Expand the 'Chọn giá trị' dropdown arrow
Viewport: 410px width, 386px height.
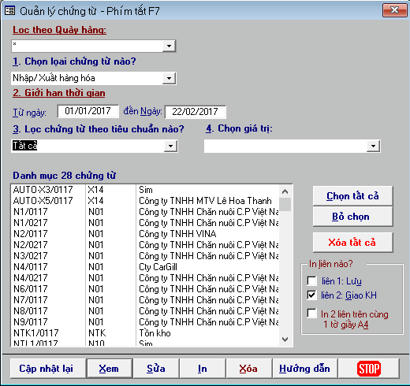(373, 146)
